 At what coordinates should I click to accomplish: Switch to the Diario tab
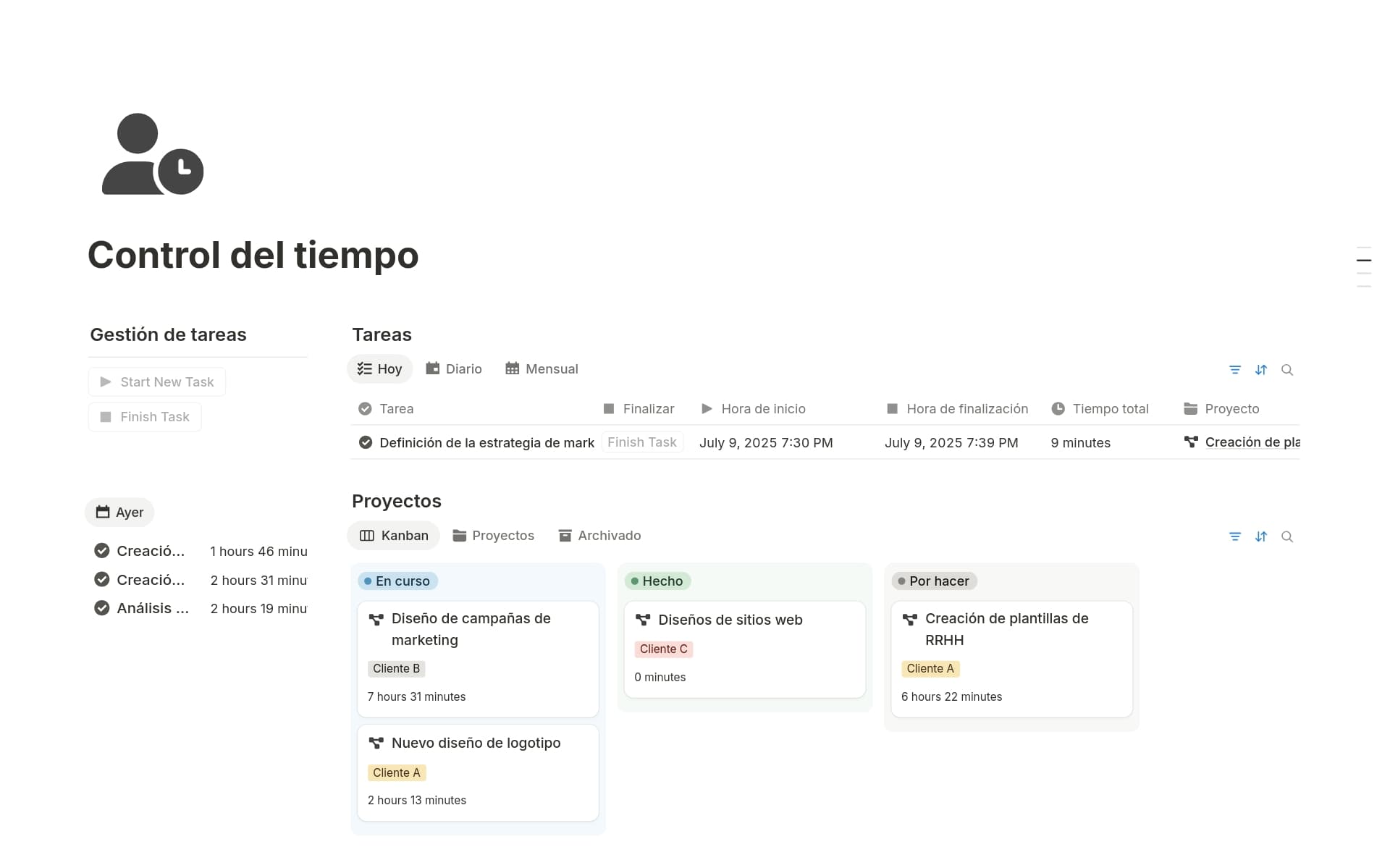click(454, 369)
